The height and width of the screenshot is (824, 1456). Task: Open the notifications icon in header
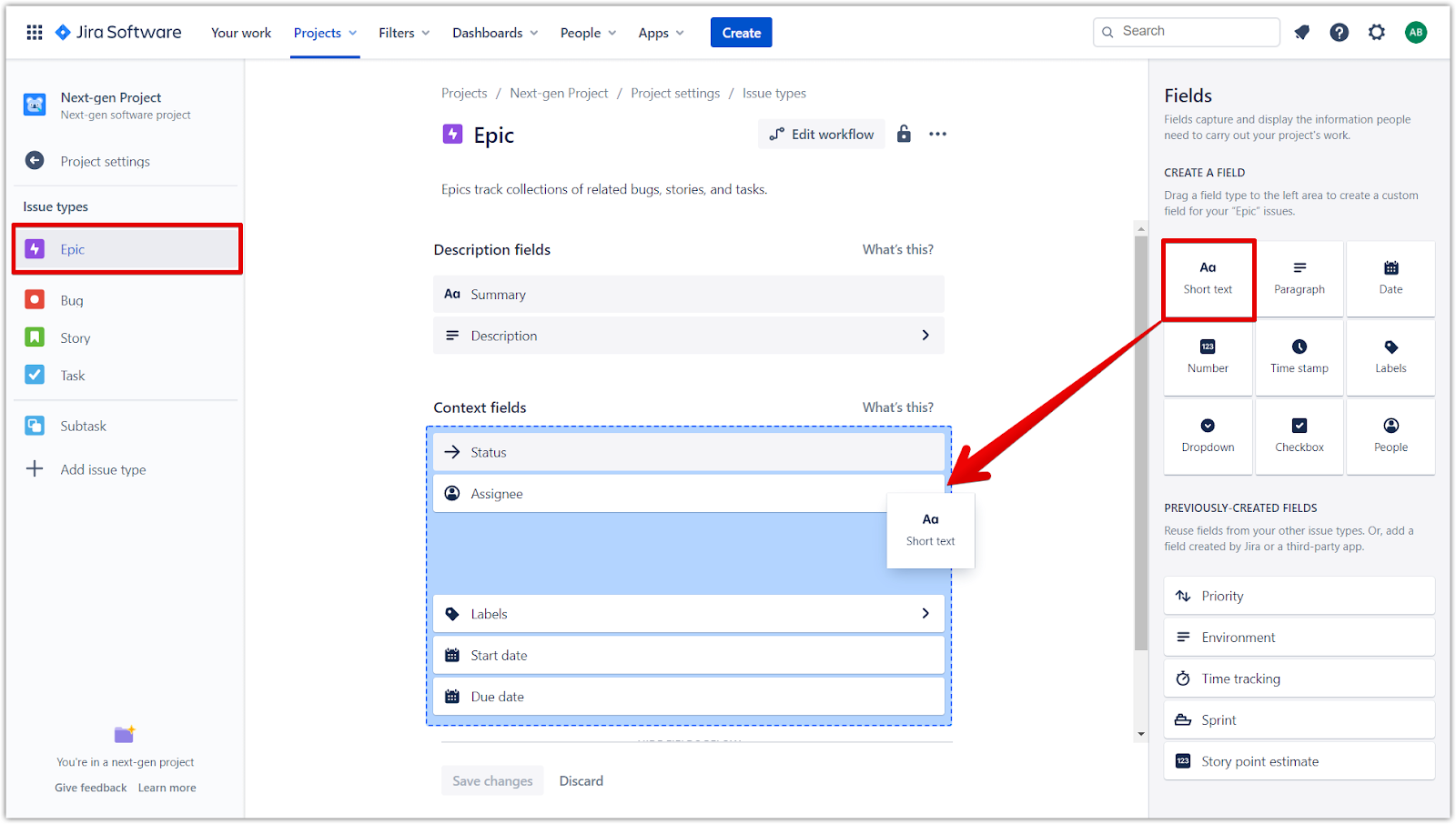pos(1302,33)
